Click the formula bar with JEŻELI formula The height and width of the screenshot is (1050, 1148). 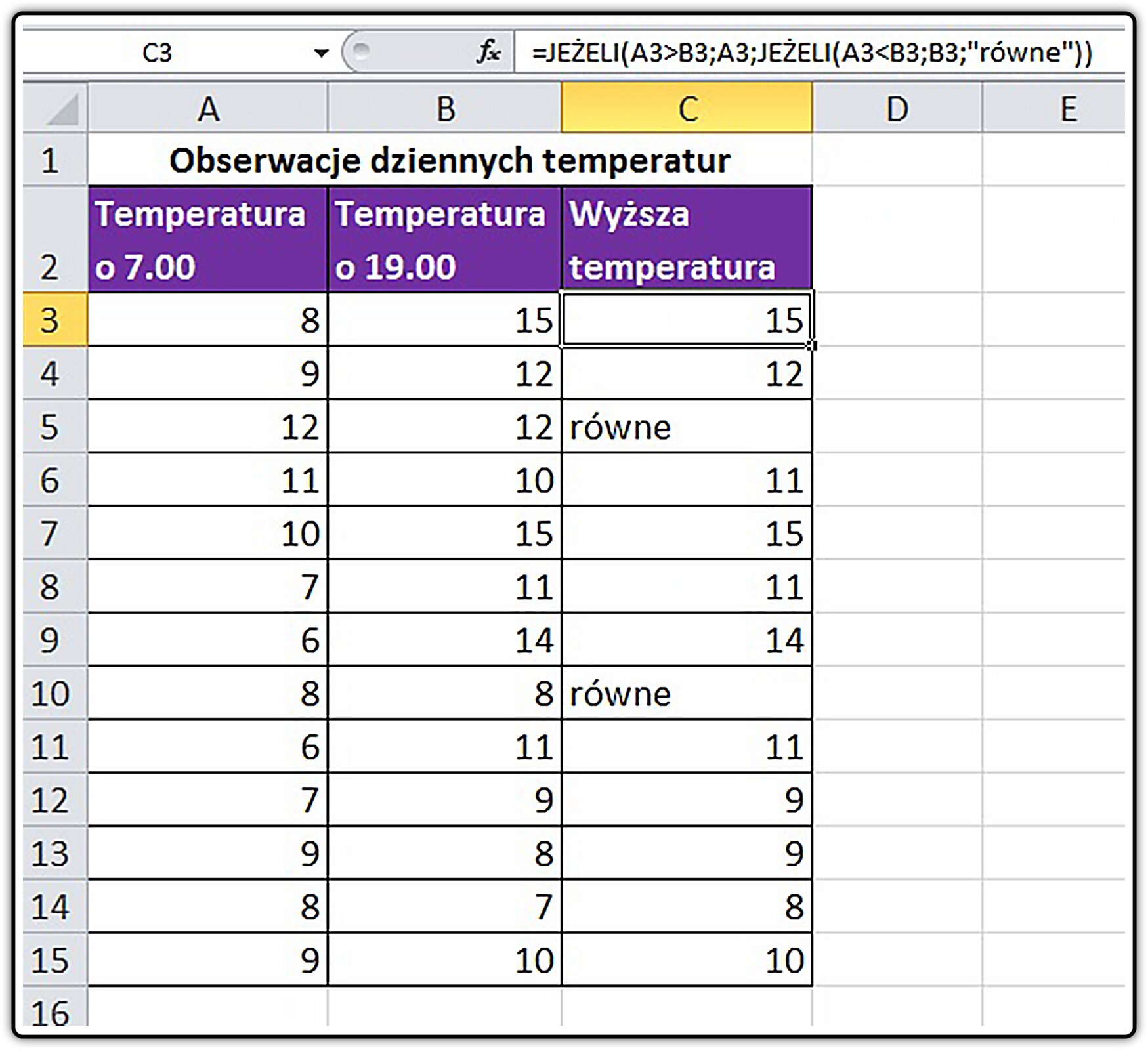click(820, 52)
